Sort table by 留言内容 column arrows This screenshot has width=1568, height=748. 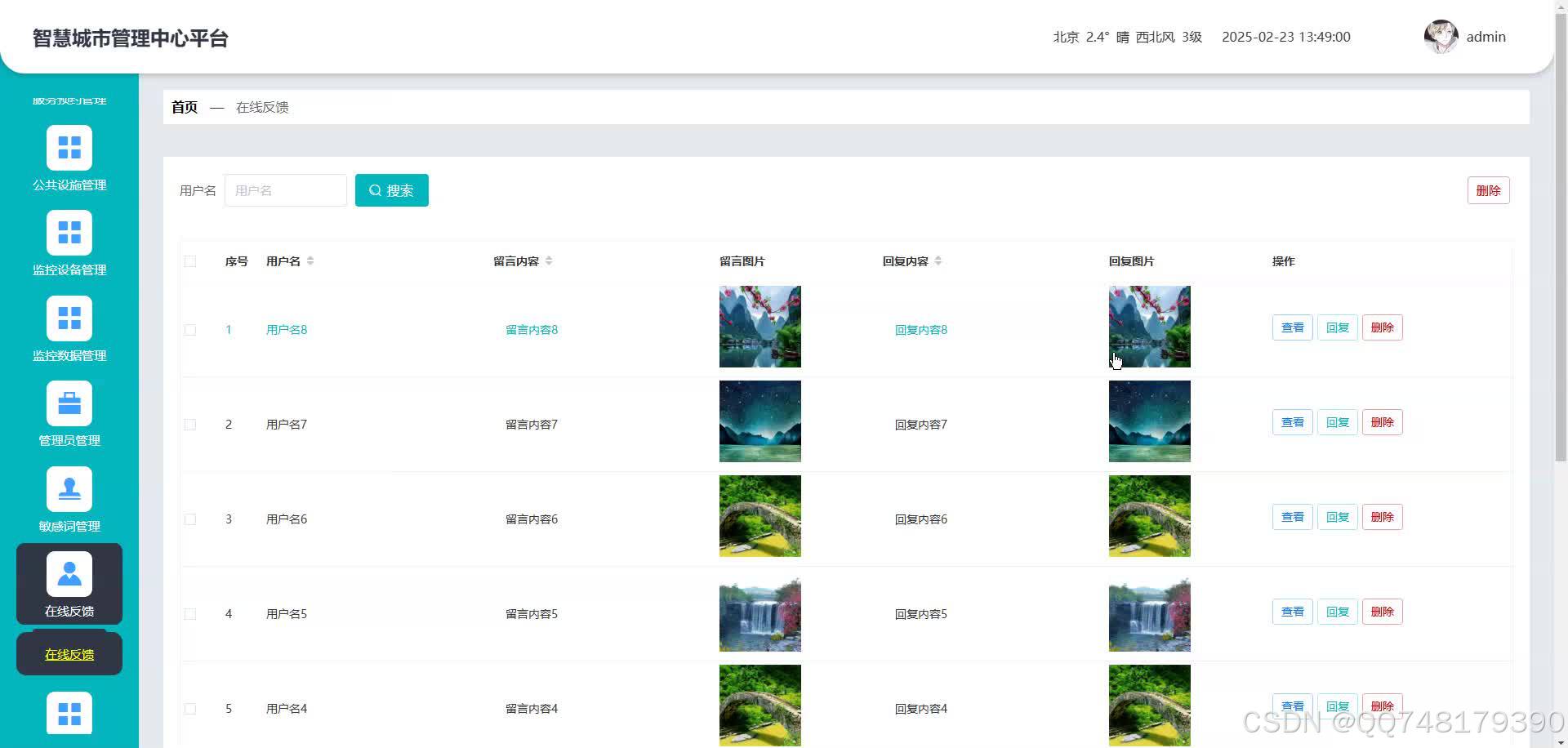click(549, 261)
